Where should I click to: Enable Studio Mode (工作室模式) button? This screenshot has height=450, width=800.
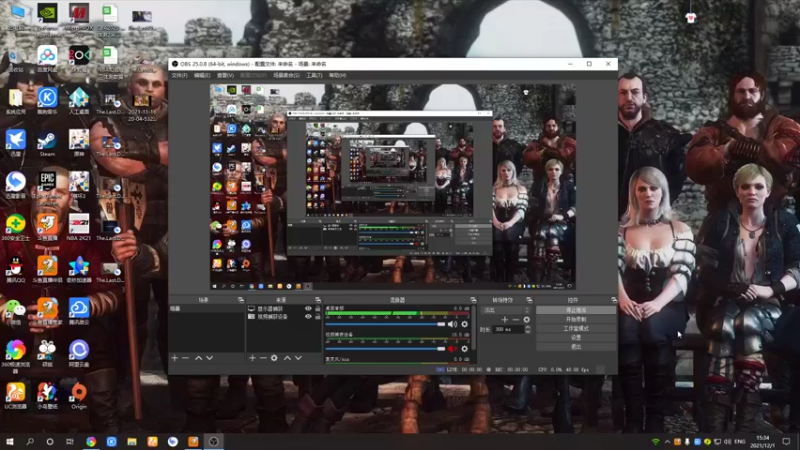[576, 329]
